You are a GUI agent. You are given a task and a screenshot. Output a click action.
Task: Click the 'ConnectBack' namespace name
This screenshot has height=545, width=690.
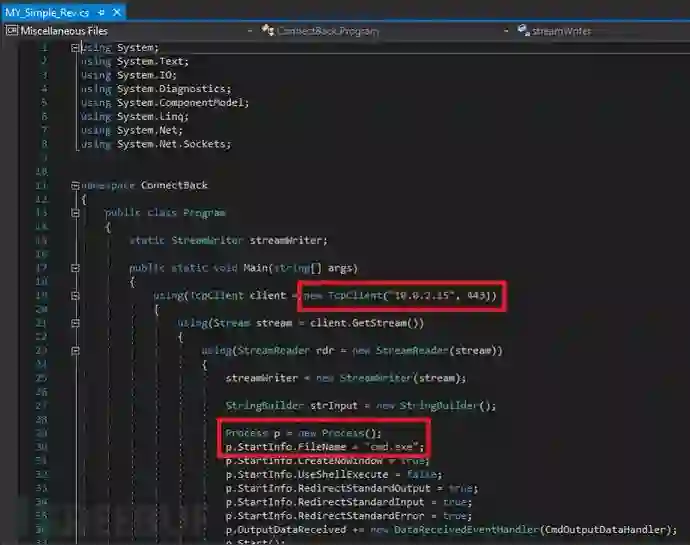(174, 185)
